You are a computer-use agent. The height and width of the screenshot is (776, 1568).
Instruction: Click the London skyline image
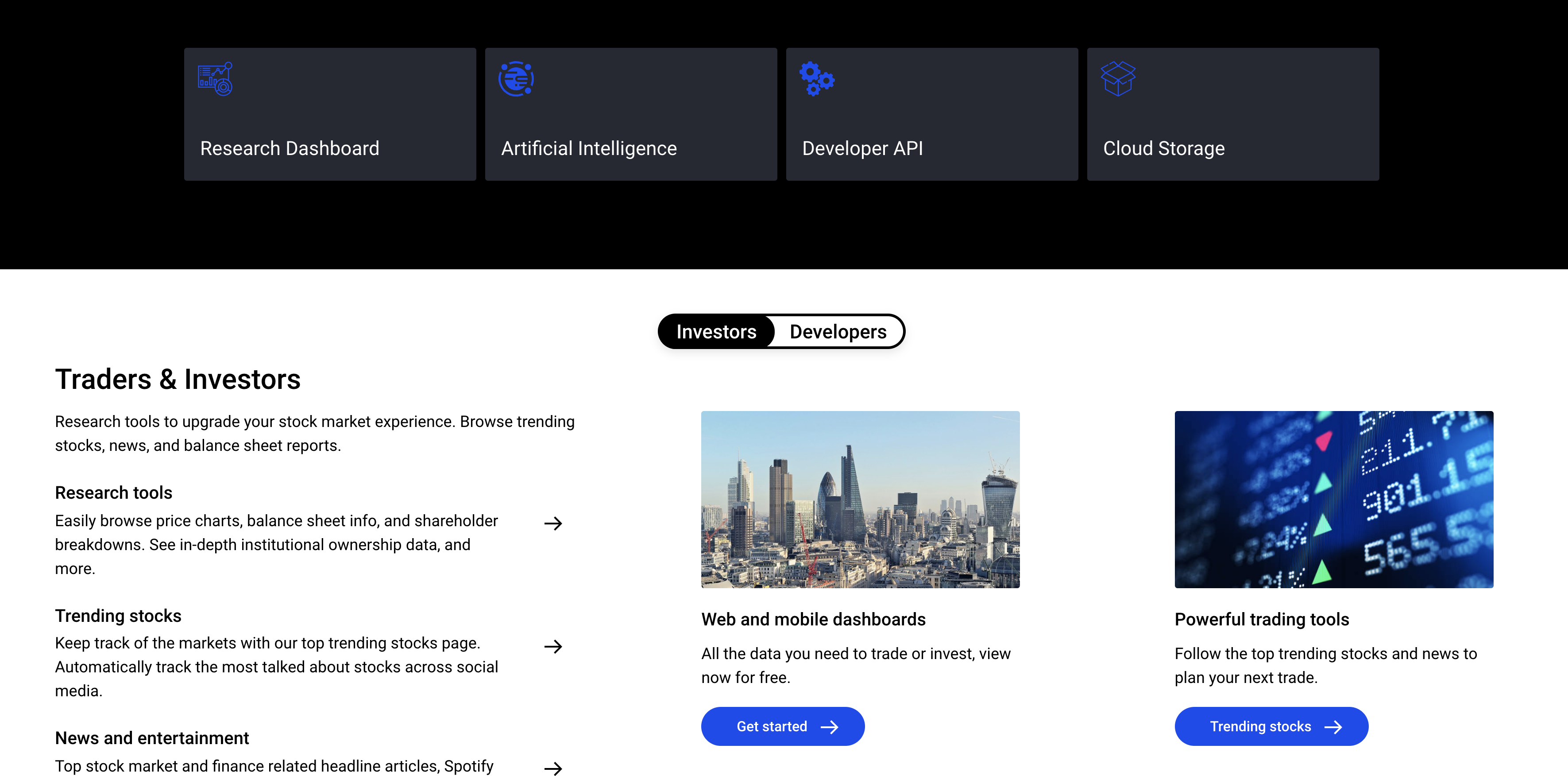860,500
